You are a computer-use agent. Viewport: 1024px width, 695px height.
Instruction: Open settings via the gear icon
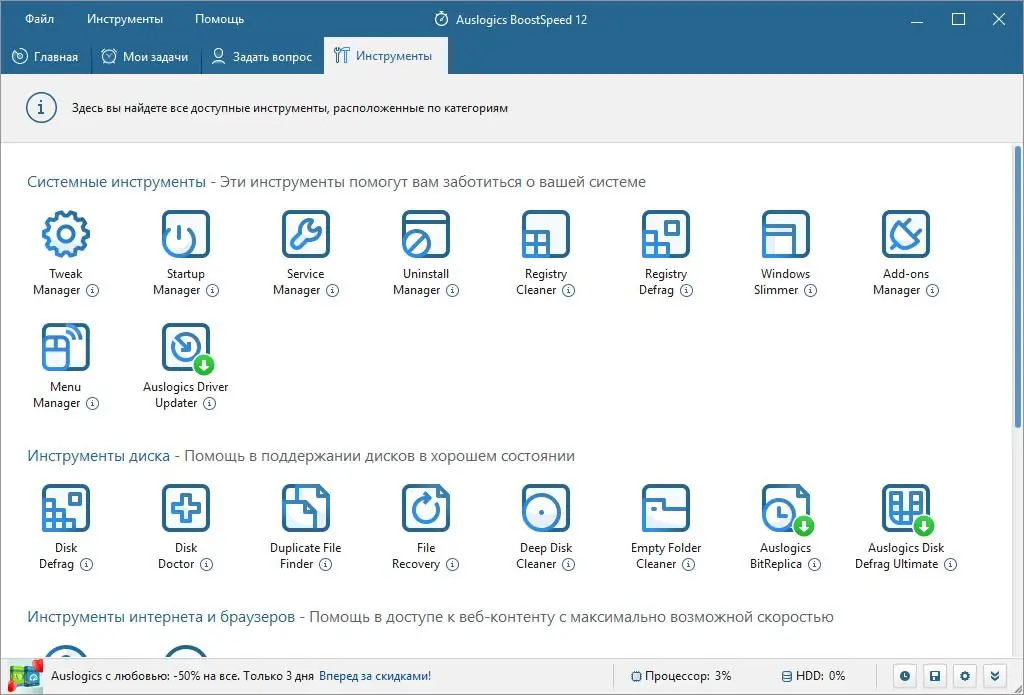[x=964, y=676]
